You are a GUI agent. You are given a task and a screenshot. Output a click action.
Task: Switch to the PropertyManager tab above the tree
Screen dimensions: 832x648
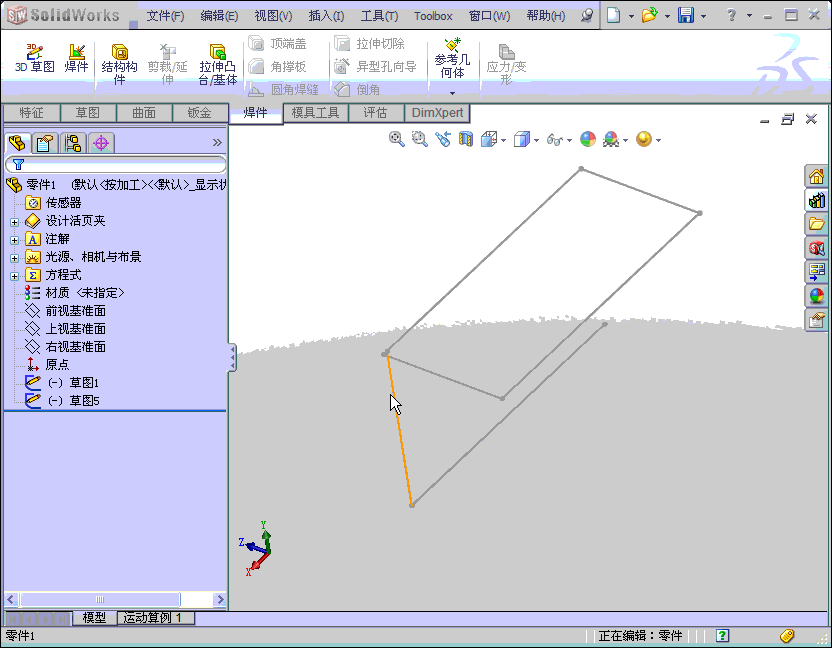pos(42,143)
